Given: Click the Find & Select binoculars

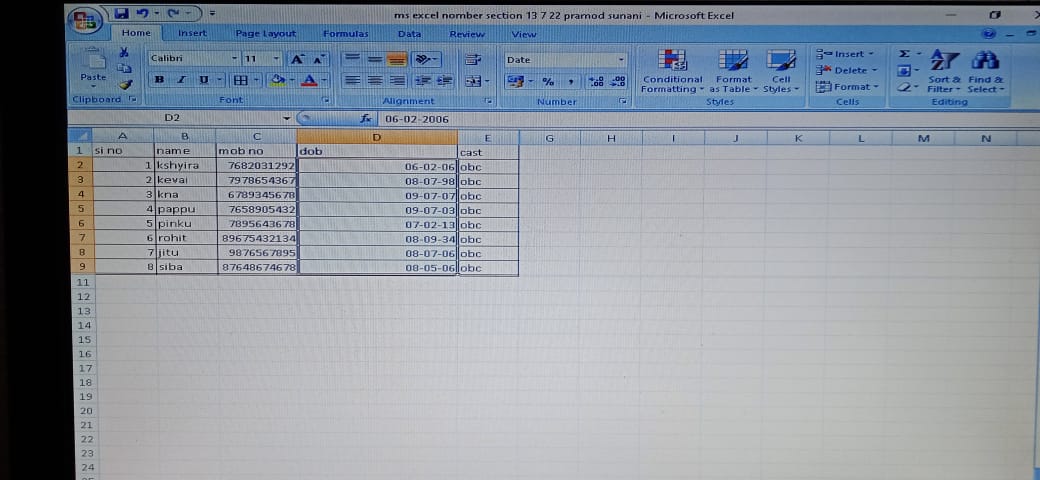Looking at the screenshot, I should (x=984, y=70).
